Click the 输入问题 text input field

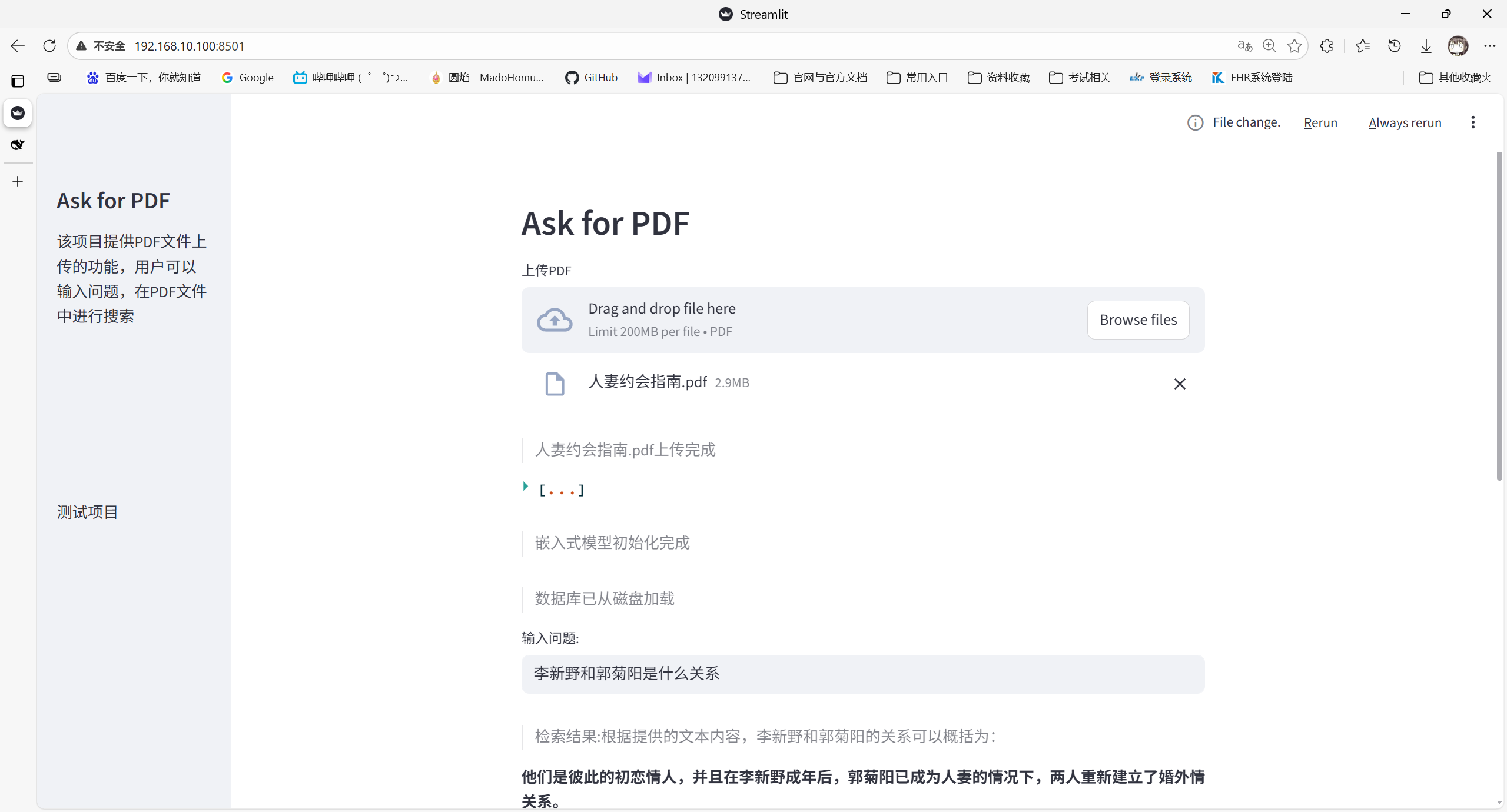coord(862,674)
